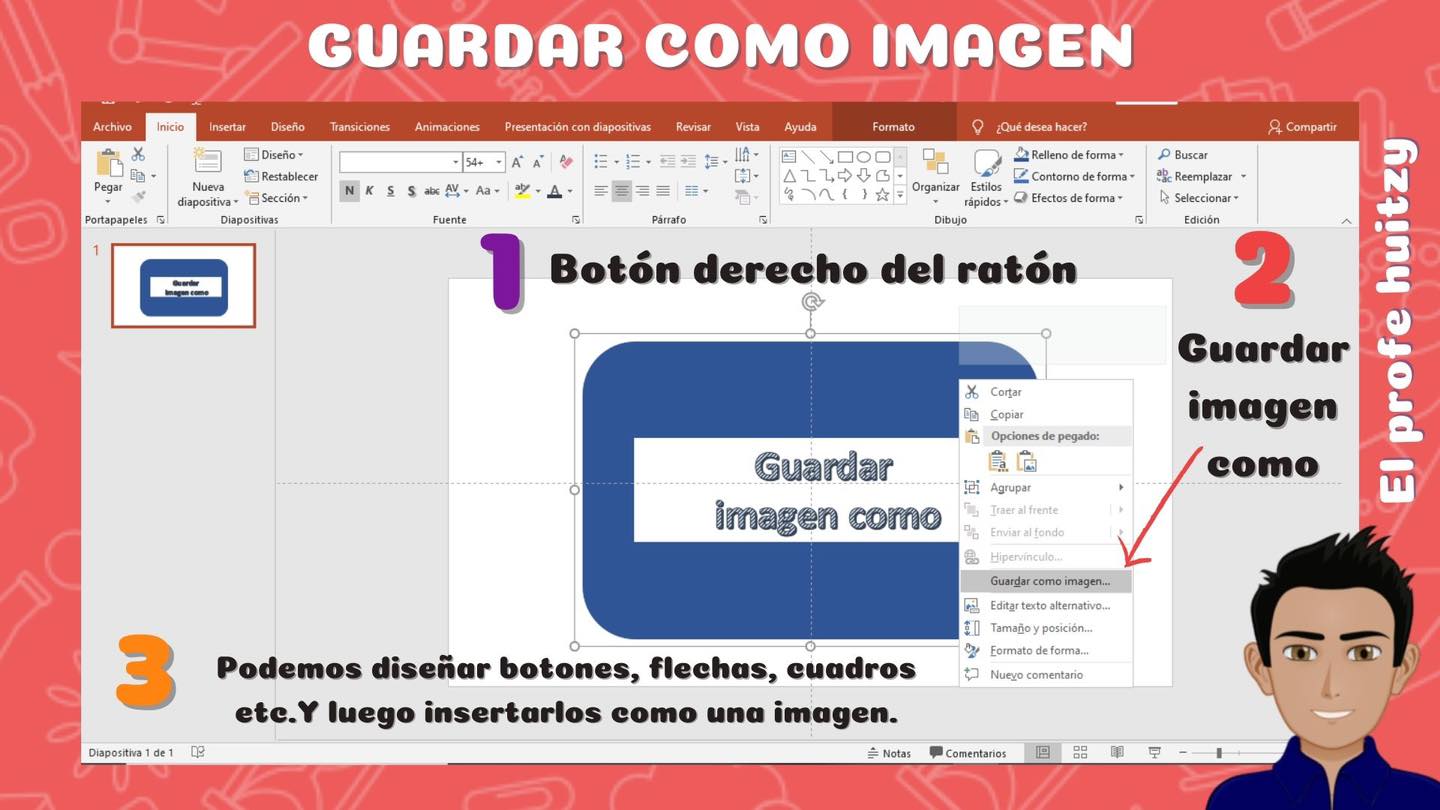Click the Nueva diapositiva icon
The width and height of the screenshot is (1440, 810).
pyautogui.click(x=207, y=163)
